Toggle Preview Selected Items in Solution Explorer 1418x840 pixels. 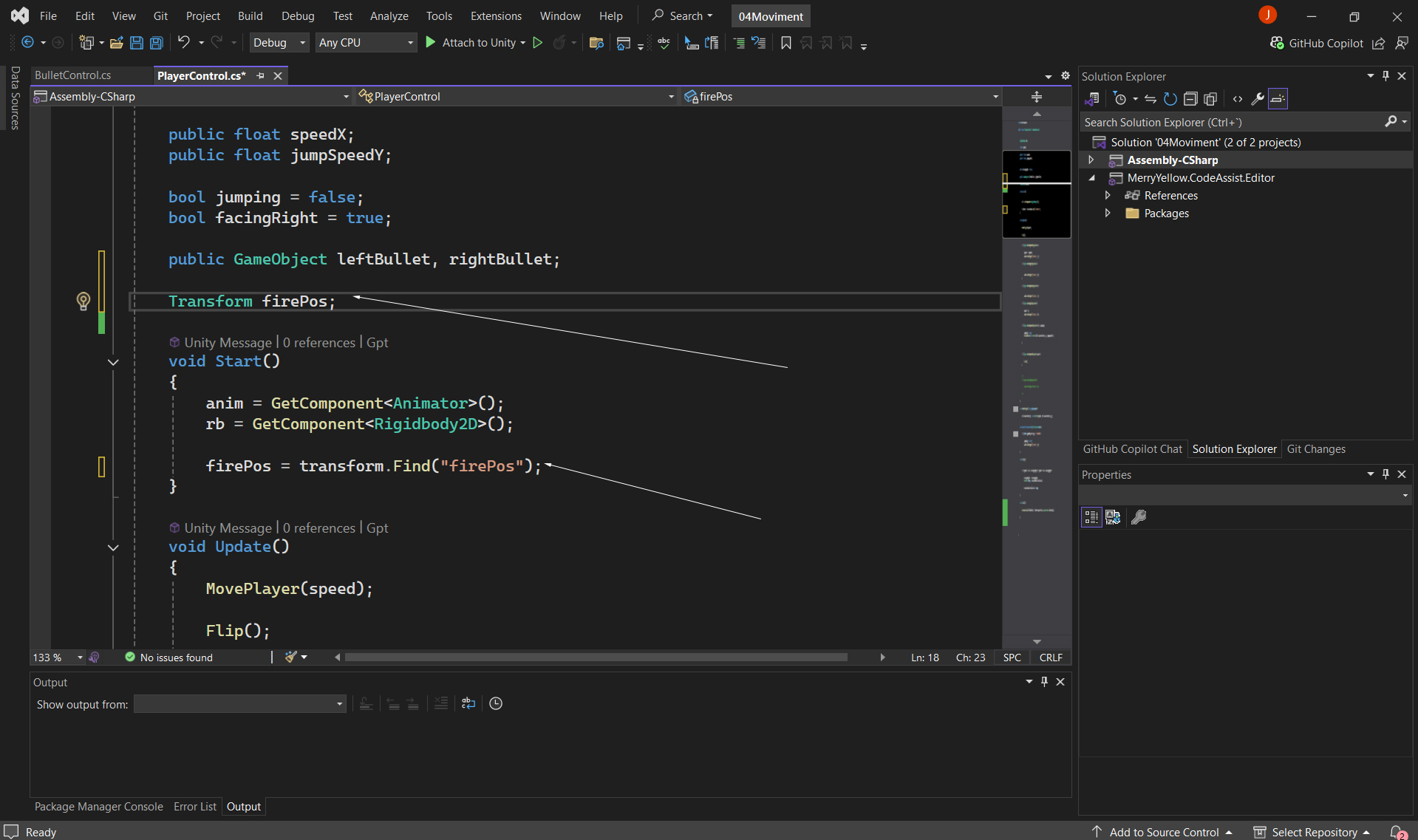pyautogui.click(x=1278, y=99)
